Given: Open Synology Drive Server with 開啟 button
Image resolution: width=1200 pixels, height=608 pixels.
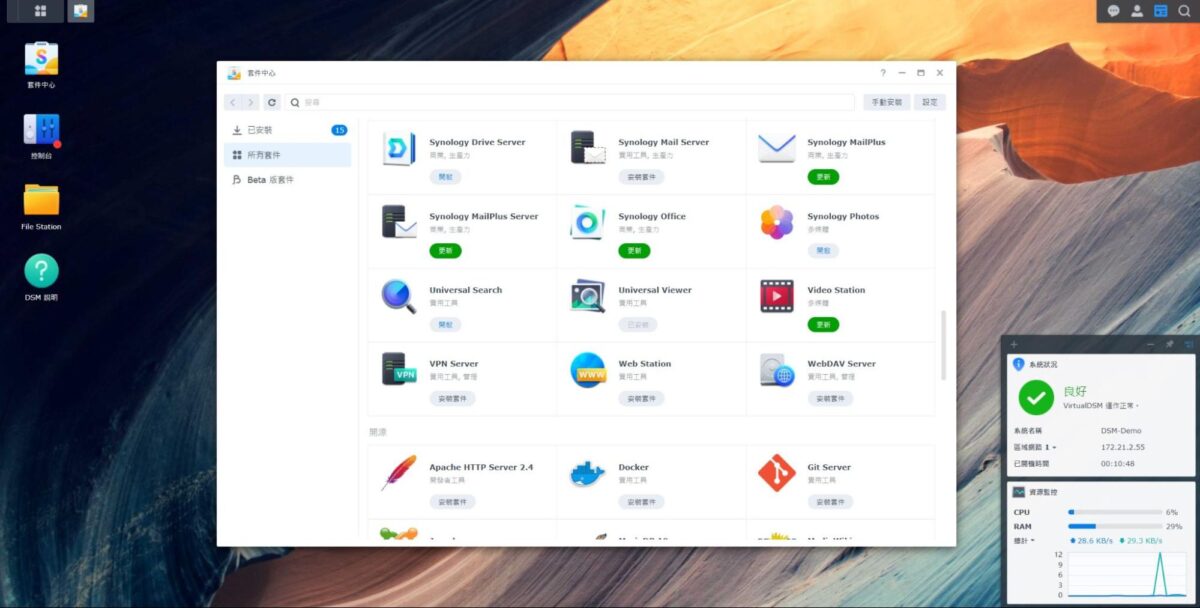Looking at the screenshot, I should click(x=445, y=177).
